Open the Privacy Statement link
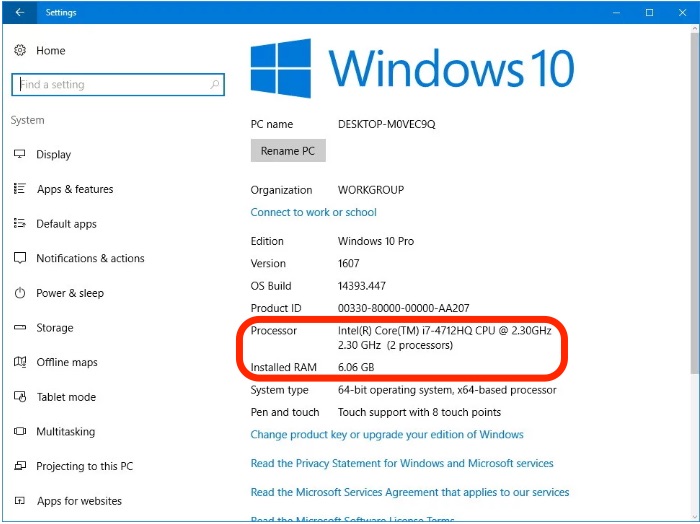This screenshot has height=524, width=700. pos(402,463)
